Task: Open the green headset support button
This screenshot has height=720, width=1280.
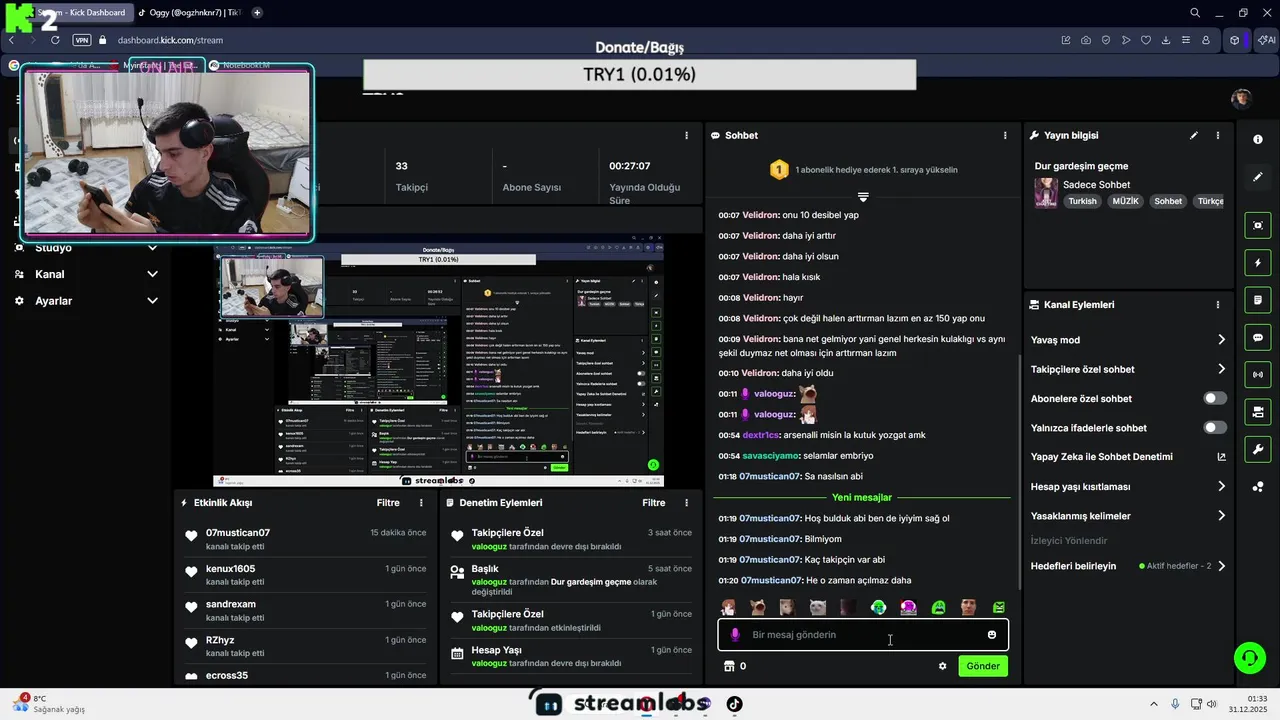Action: pyautogui.click(x=1249, y=658)
